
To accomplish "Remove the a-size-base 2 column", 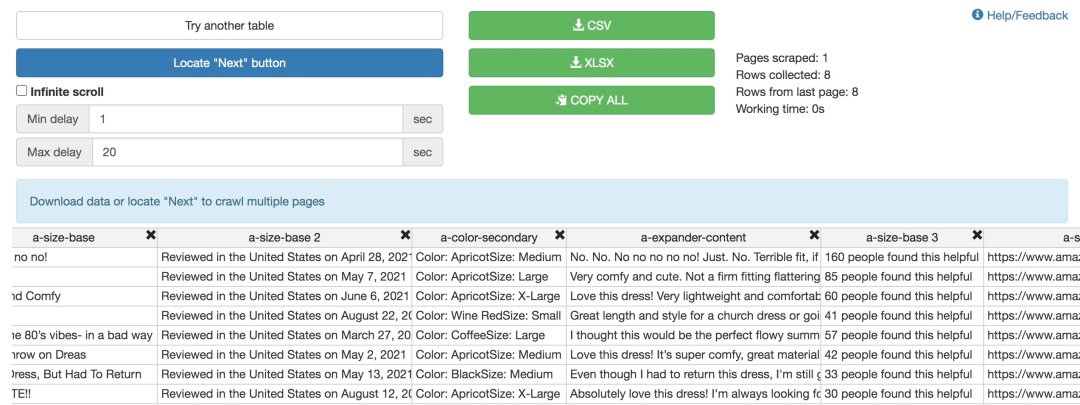I will pos(406,235).
